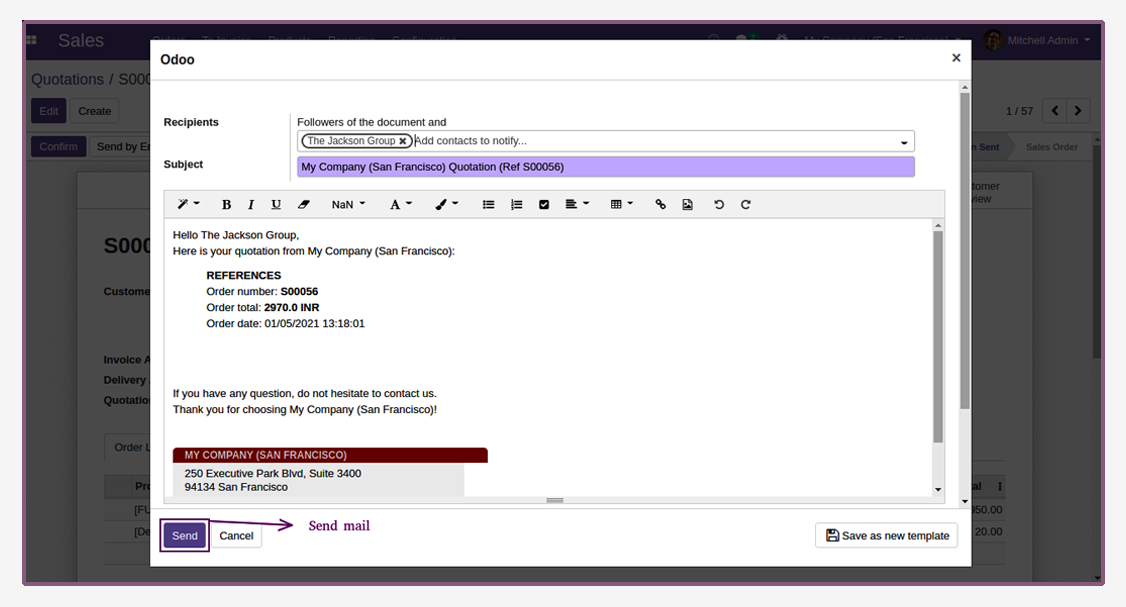Click the email body scrollbar
Screen dimensions: 1126x607
(938, 336)
